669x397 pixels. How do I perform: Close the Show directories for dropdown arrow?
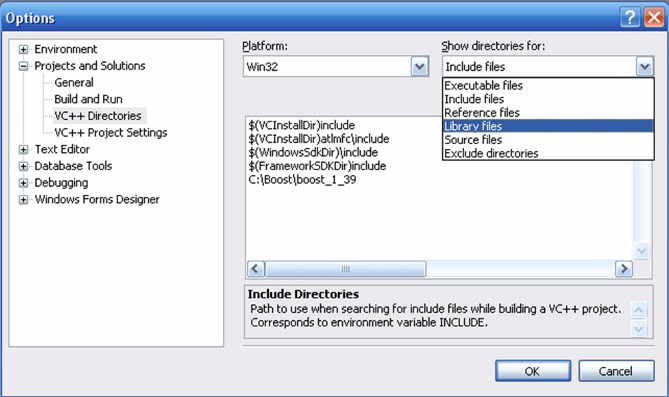tap(645, 67)
